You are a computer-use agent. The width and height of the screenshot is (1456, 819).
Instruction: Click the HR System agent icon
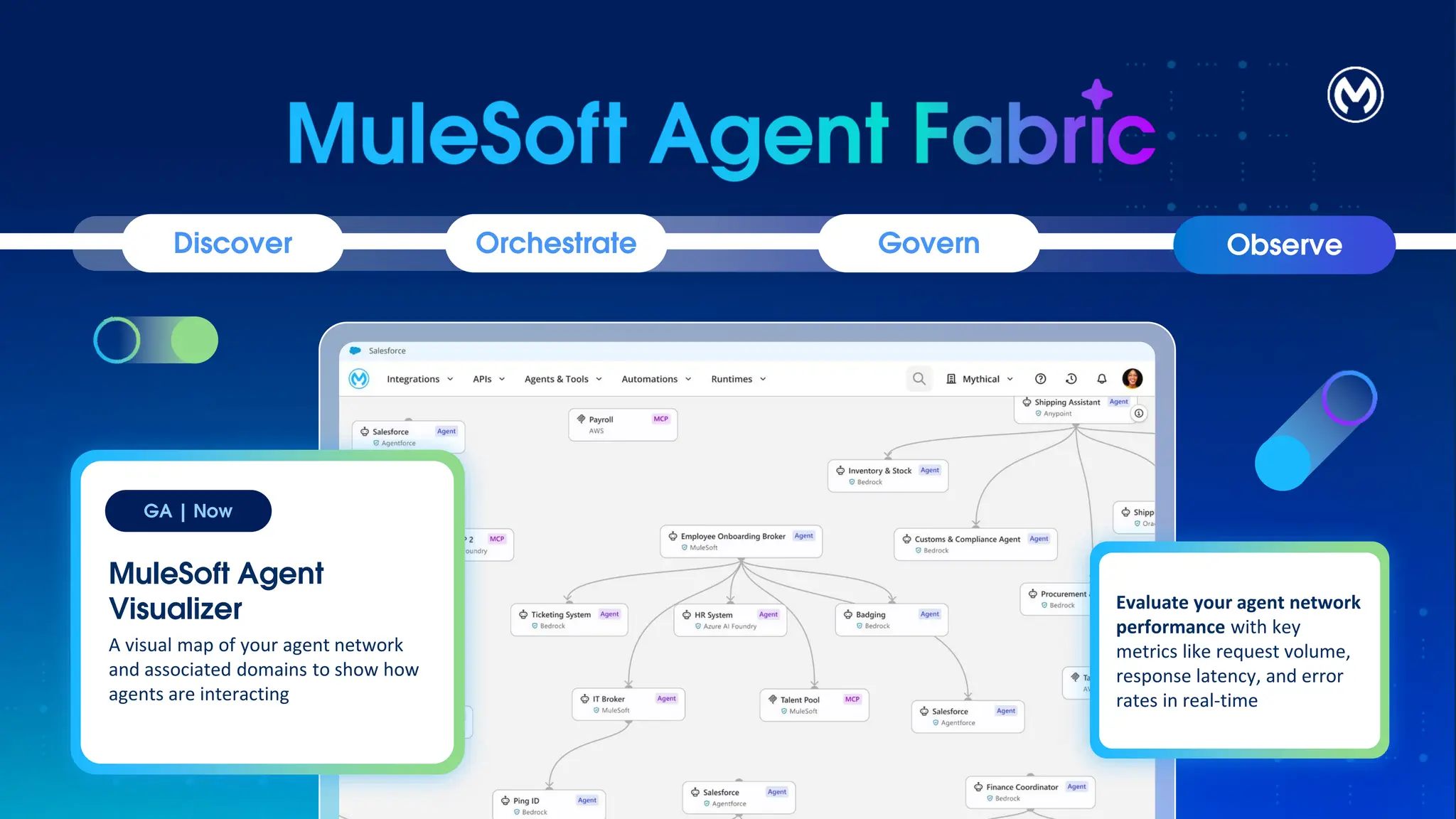point(687,615)
